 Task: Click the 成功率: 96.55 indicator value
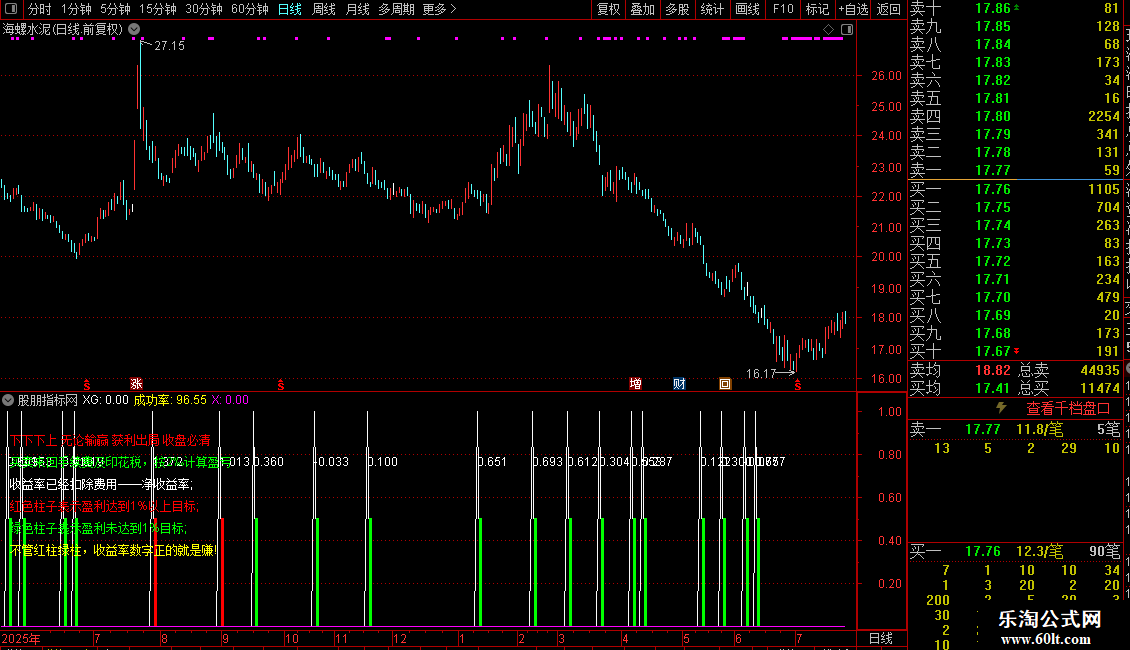(170, 400)
